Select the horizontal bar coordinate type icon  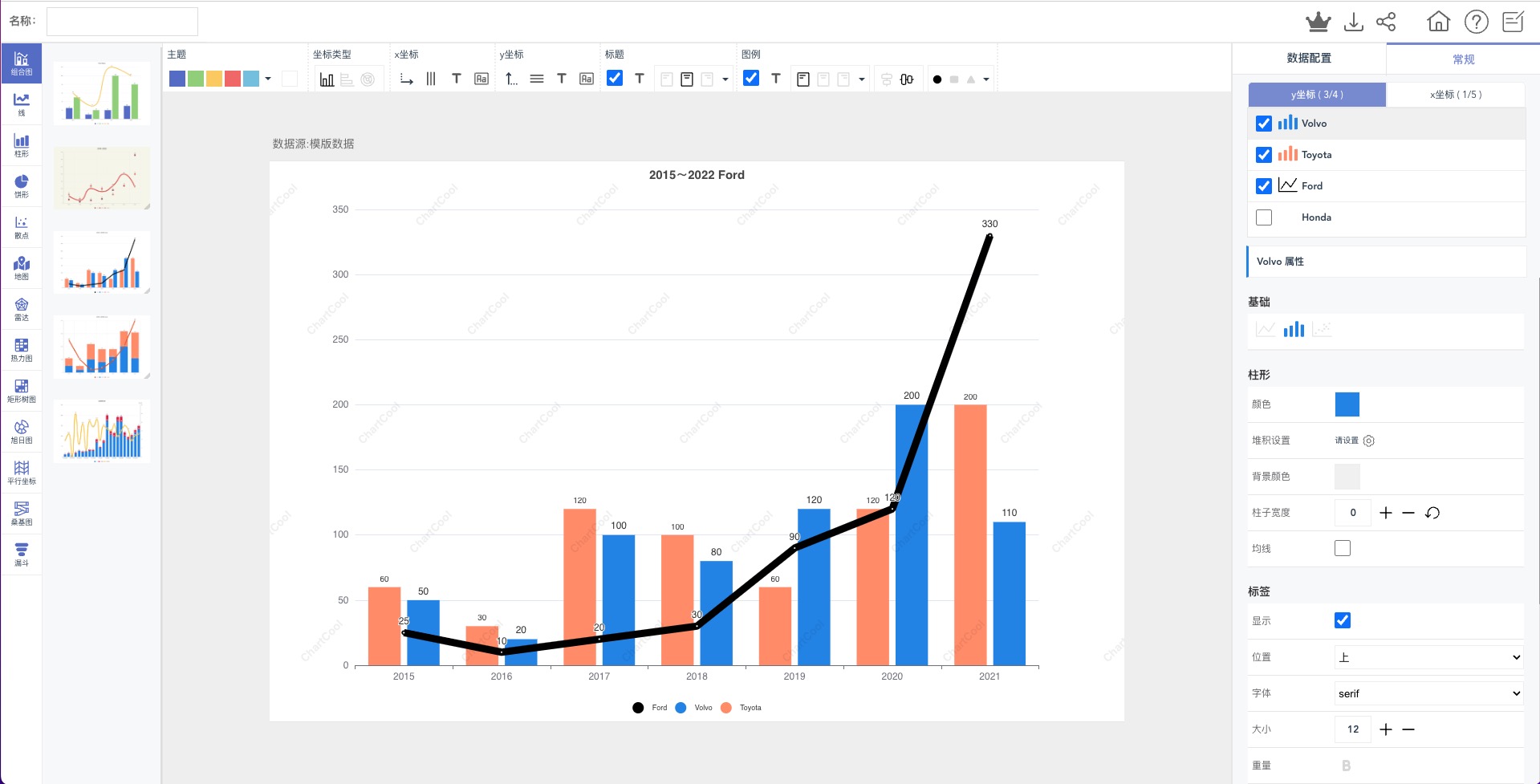click(x=347, y=79)
